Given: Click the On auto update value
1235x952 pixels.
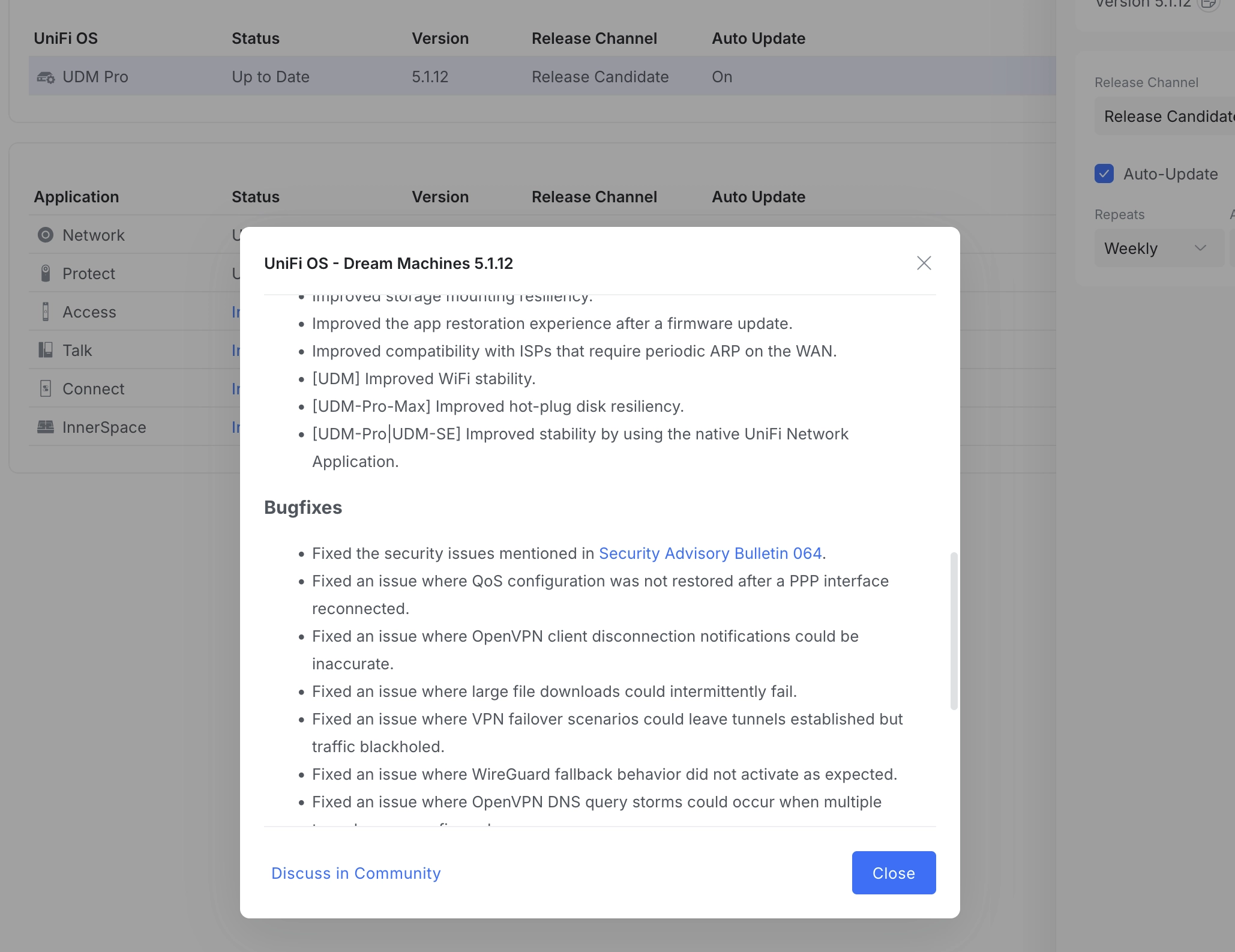Looking at the screenshot, I should tap(722, 77).
